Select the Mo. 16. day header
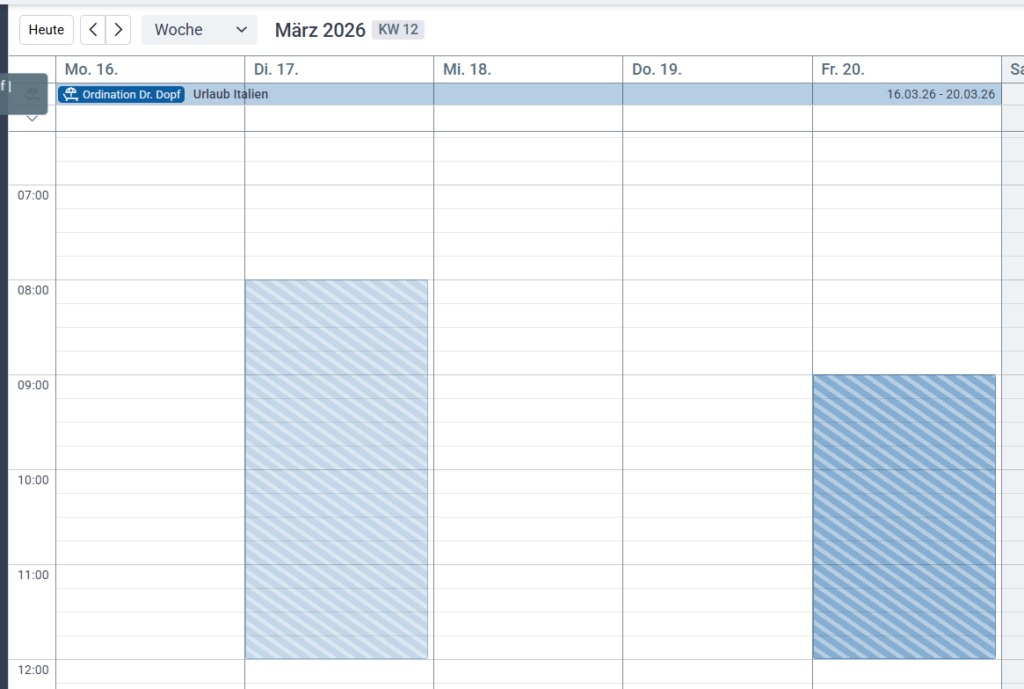Viewport: 1024px width, 689px height. pyautogui.click(x=91, y=69)
